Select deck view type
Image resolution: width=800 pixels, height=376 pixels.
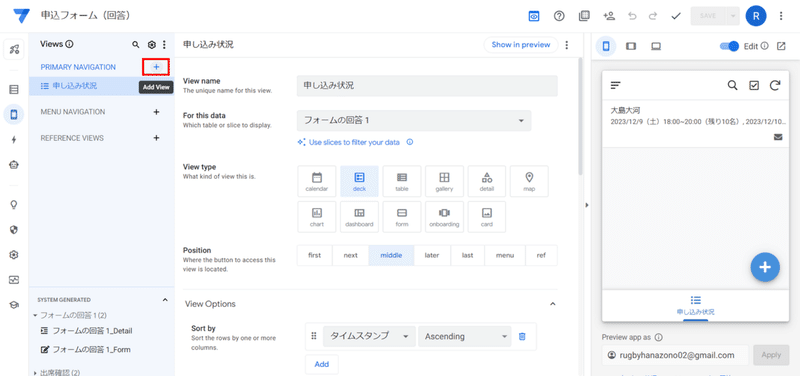click(359, 182)
